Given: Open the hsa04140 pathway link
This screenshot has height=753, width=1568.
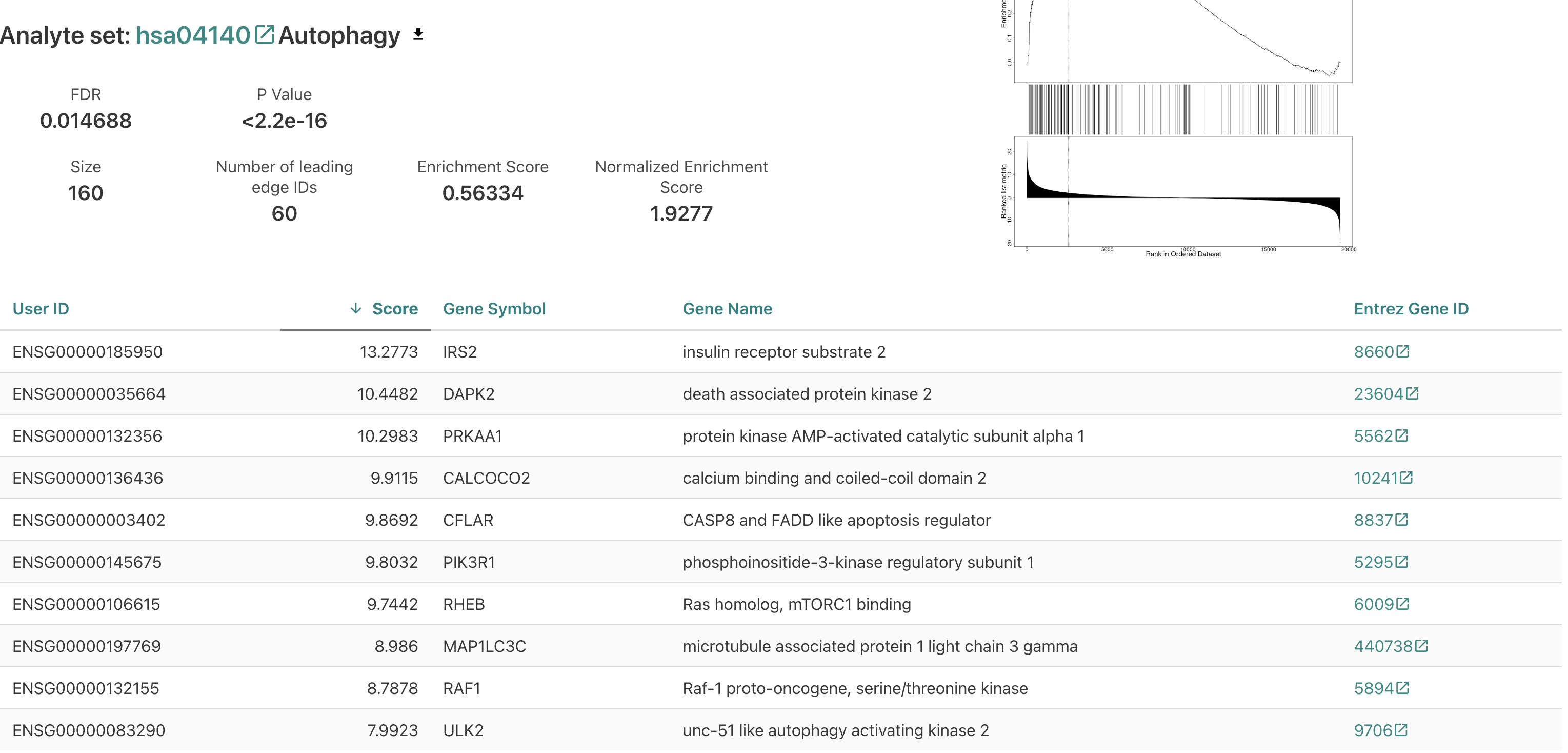Looking at the screenshot, I should click(193, 35).
